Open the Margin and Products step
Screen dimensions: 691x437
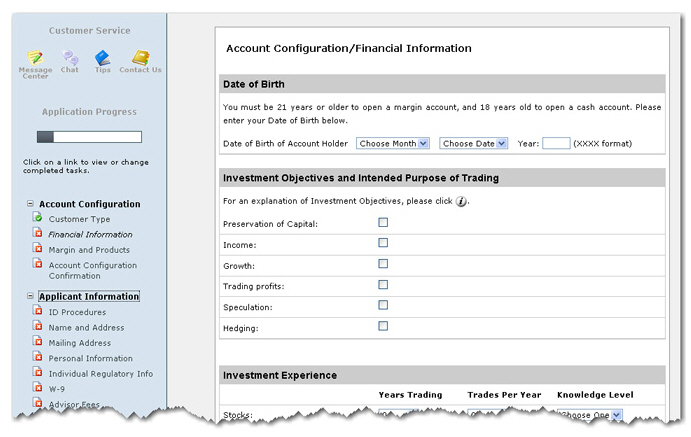click(89, 250)
